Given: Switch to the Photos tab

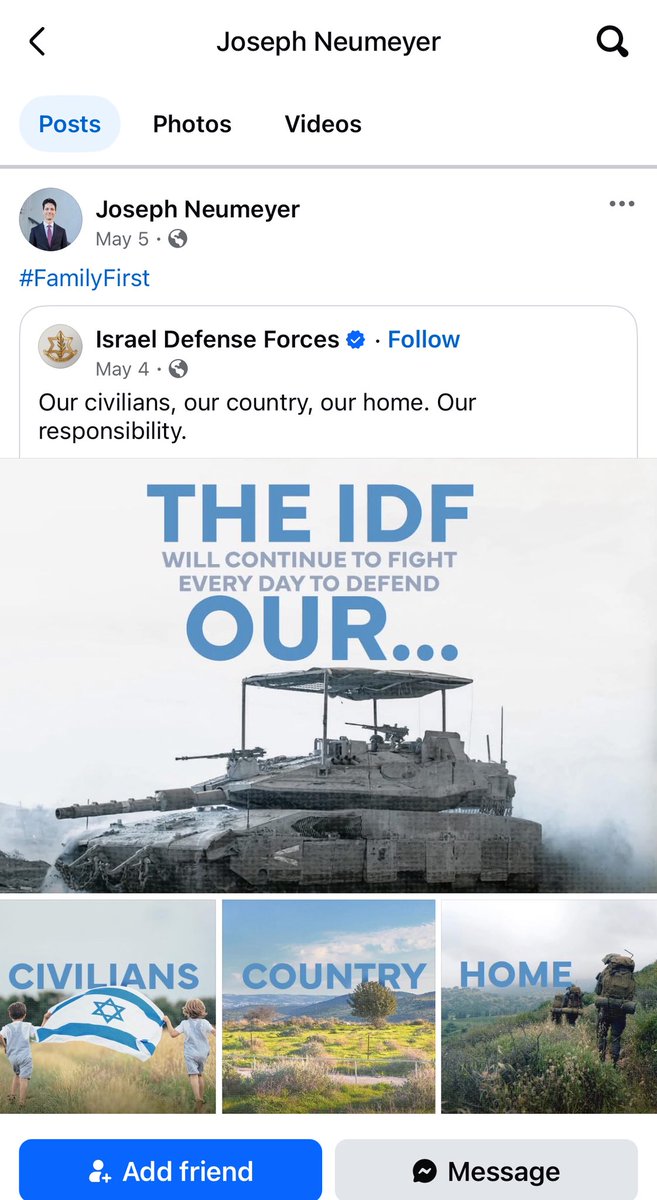Looking at the screenshot, I should pyautogui.click(x=192, y=124).
